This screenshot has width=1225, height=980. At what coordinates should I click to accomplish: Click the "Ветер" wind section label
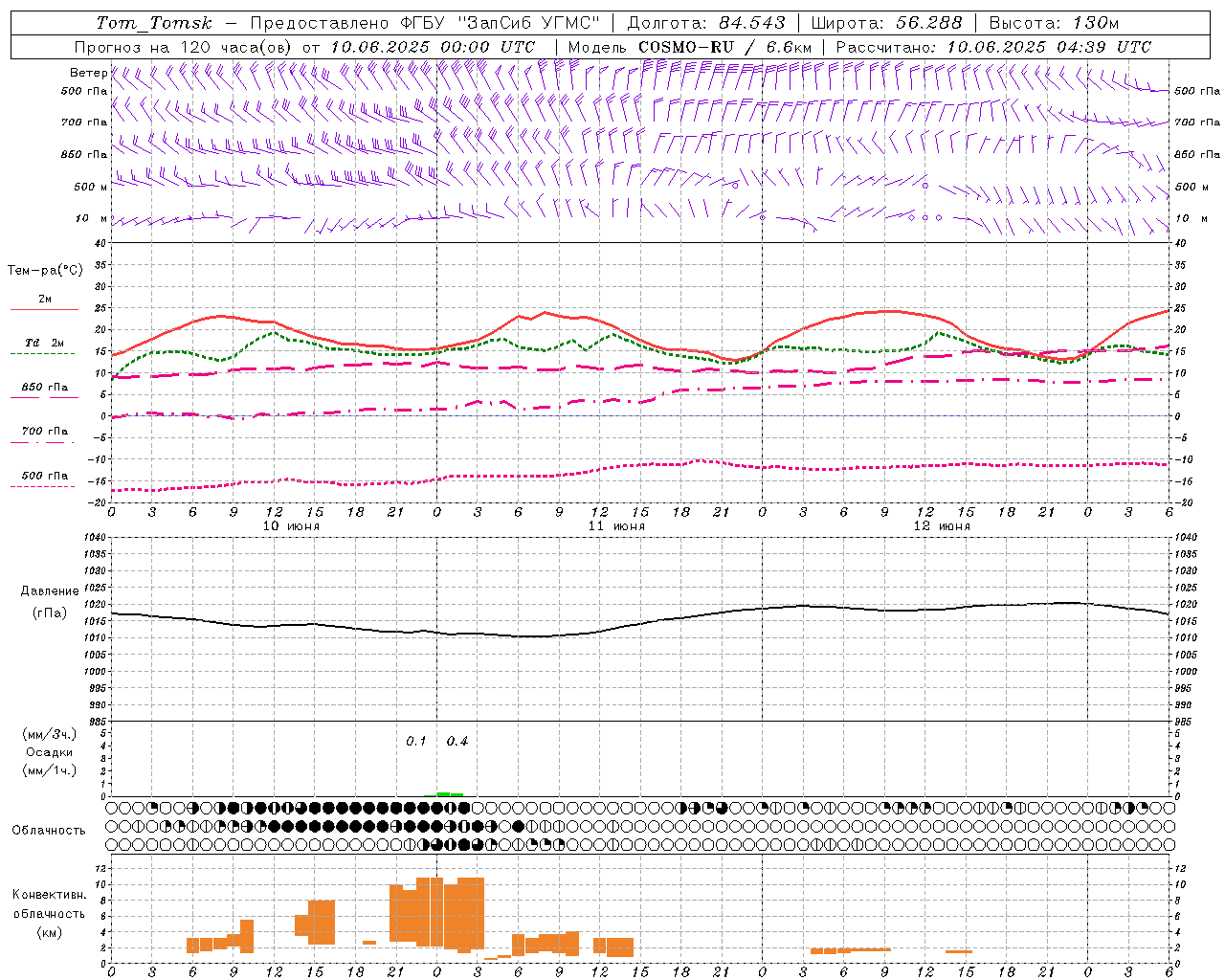[x=88, y=73]
